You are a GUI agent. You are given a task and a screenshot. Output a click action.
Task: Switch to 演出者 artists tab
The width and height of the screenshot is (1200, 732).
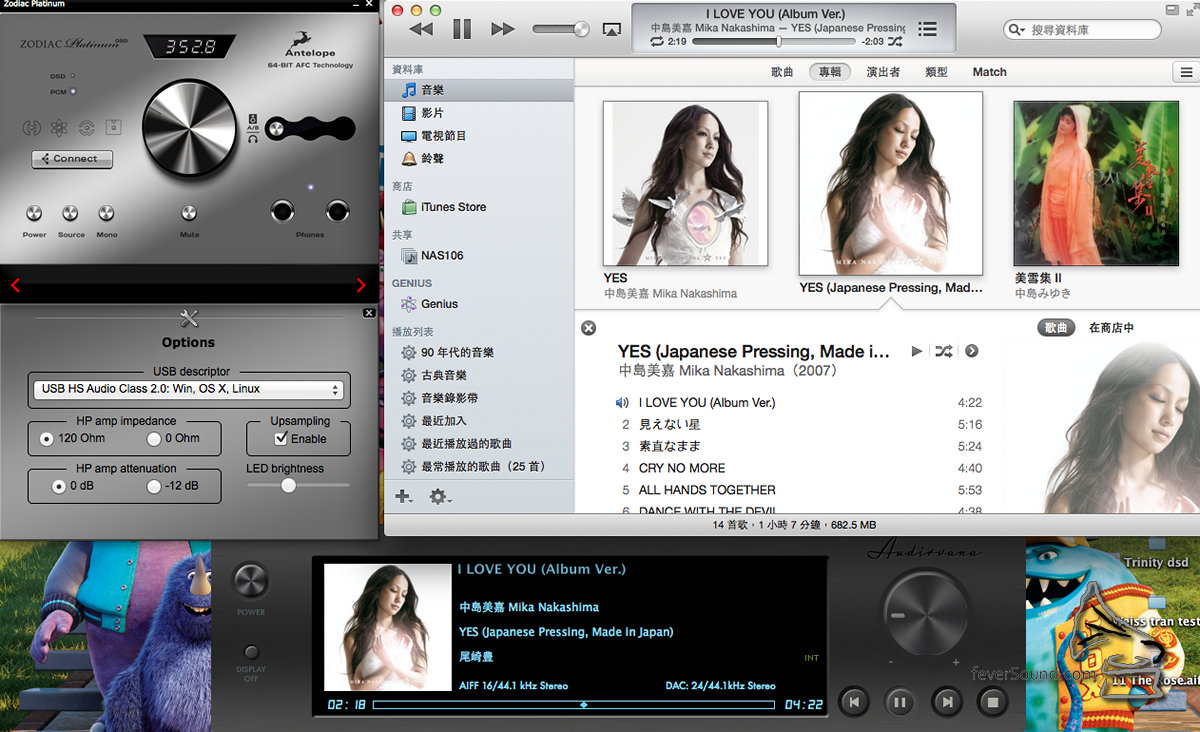883,72
